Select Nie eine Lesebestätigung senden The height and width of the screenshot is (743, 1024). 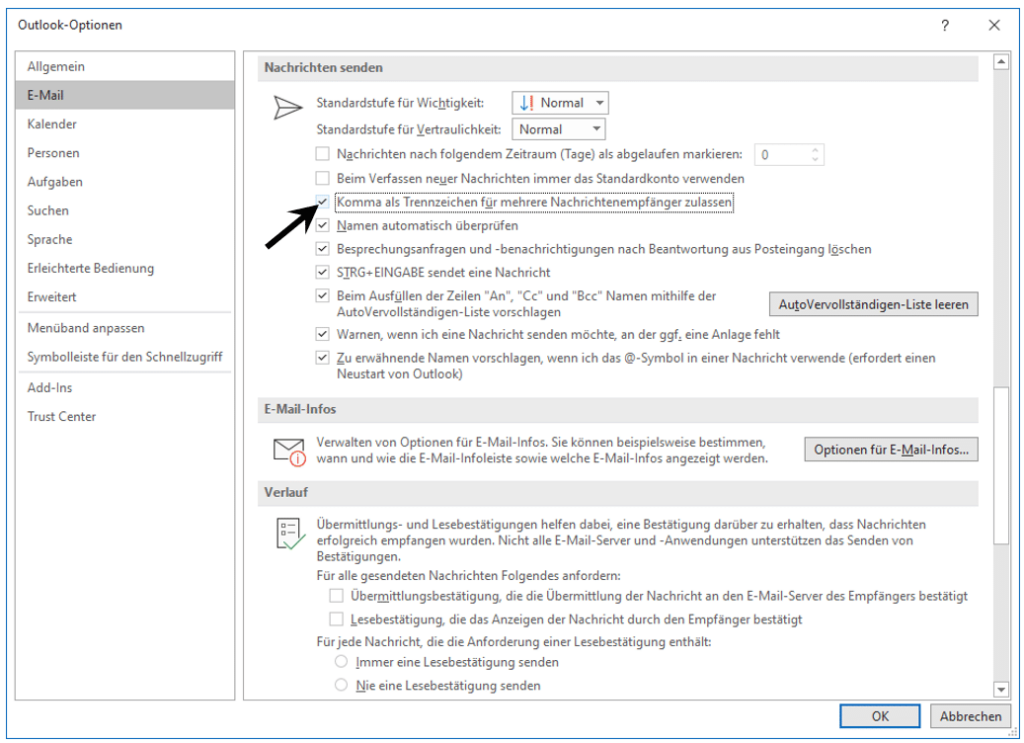[341, 685]
